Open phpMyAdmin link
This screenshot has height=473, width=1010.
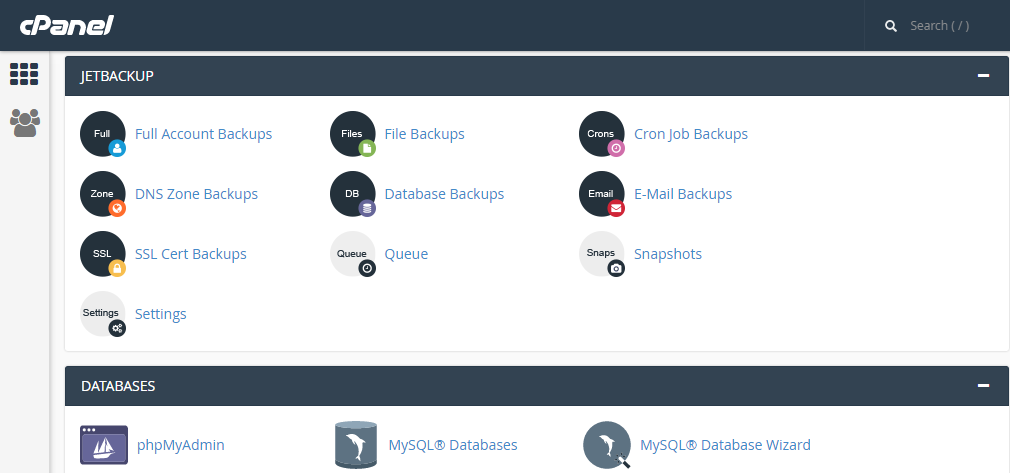[x=181, y=445]
